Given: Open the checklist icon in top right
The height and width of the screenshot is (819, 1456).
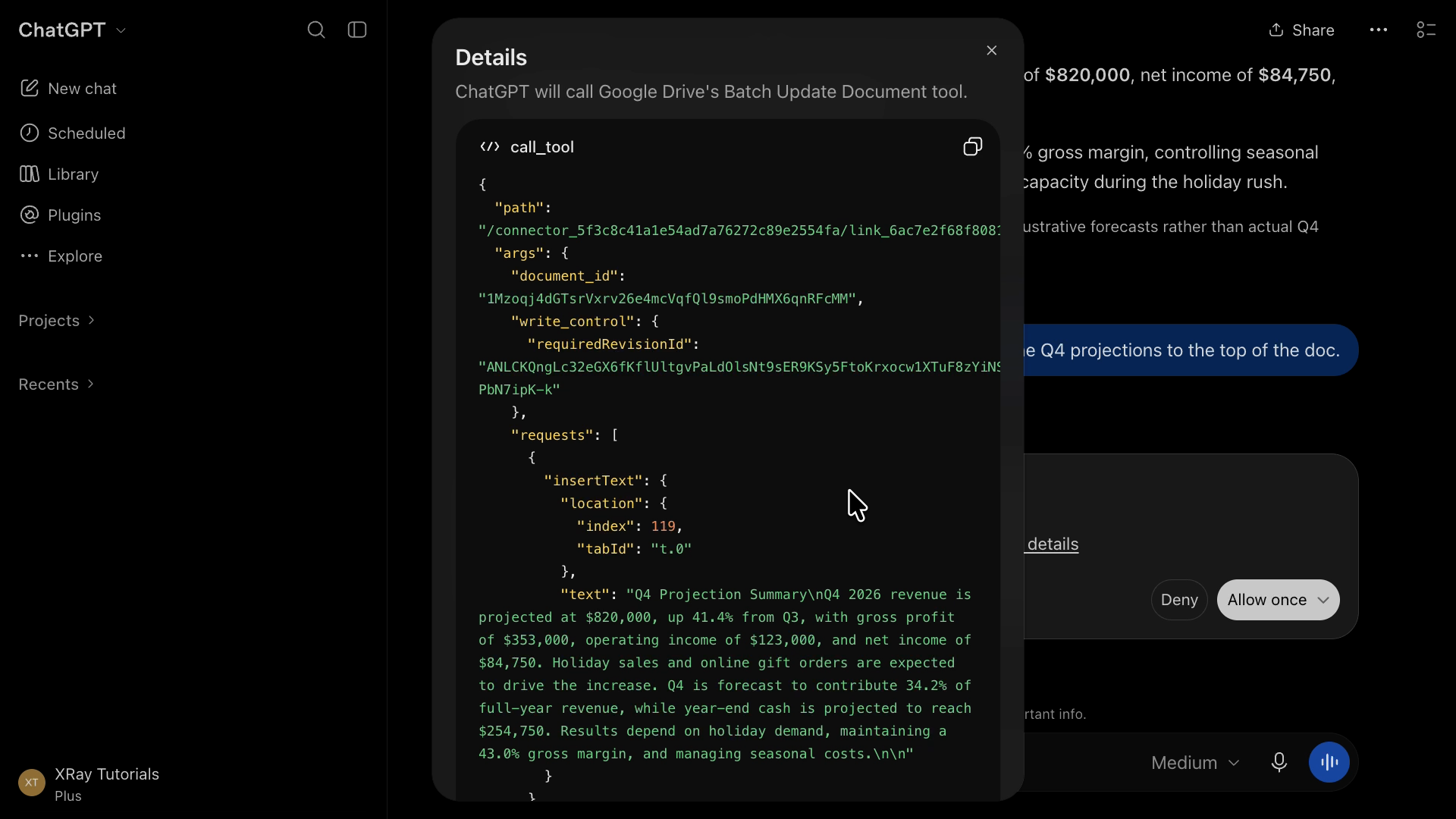Looking at the screenshot, I should [x=1426, y=30].
